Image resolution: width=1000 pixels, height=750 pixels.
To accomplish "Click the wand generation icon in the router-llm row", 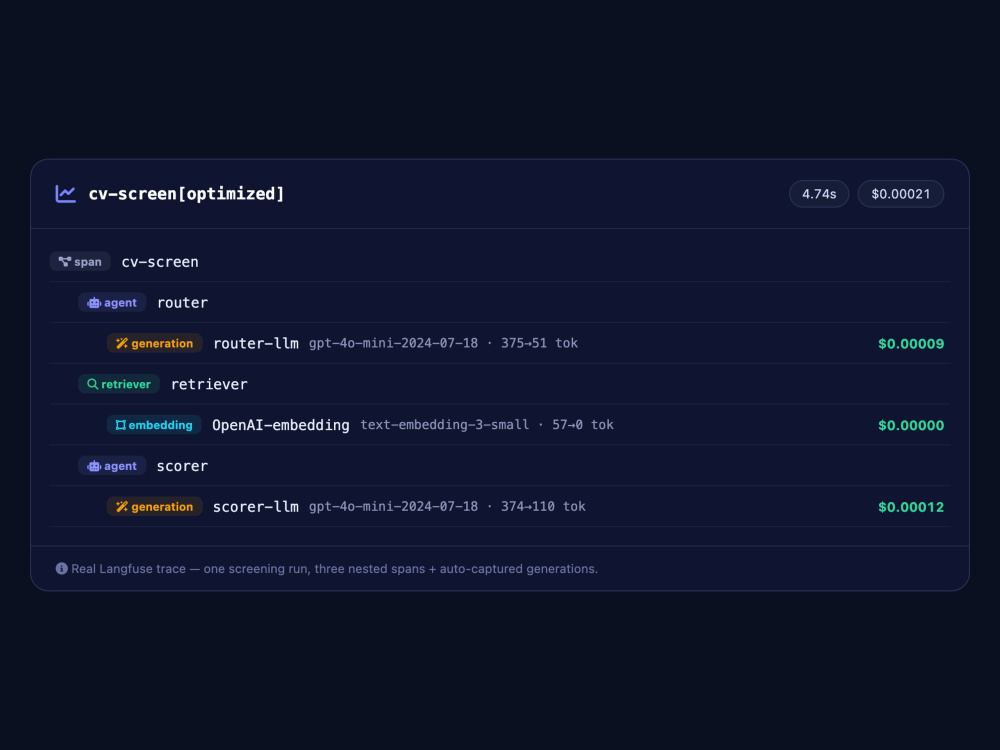I will pyautogui.click(x=122, y=344).
